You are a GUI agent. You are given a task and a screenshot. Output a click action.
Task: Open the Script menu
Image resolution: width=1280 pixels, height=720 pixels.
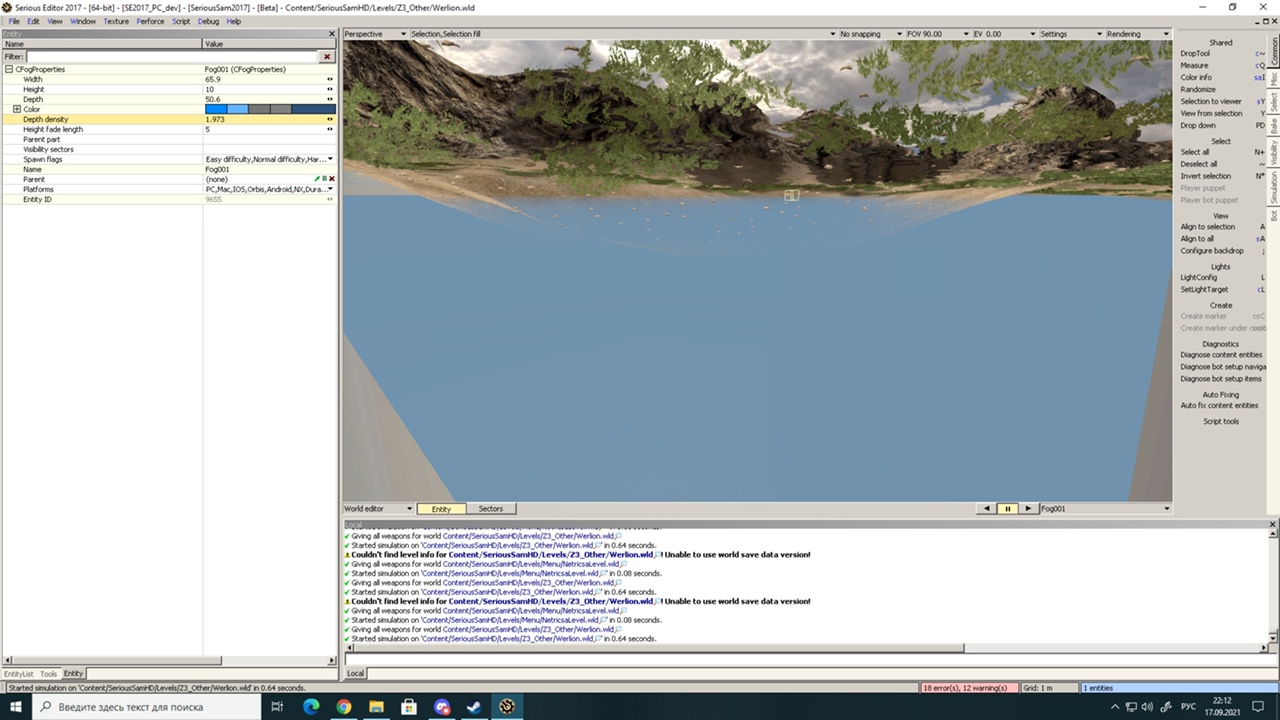[x=181, y=21]
